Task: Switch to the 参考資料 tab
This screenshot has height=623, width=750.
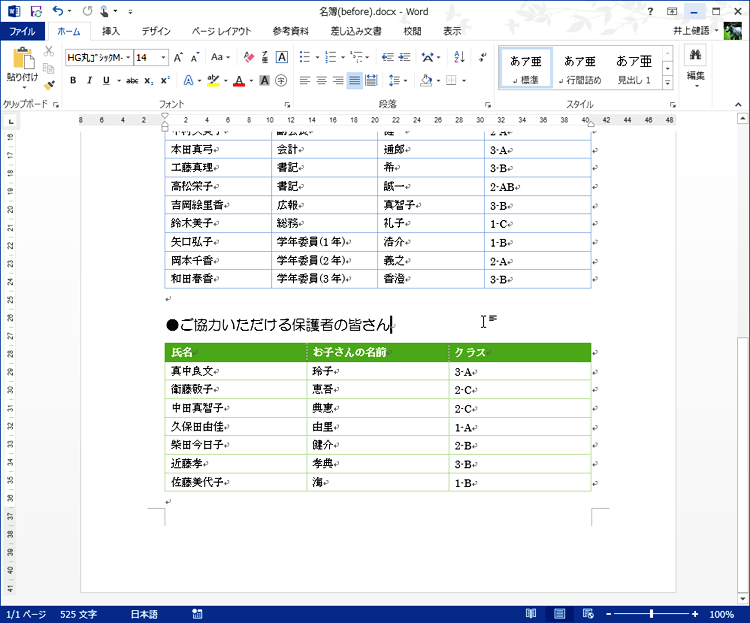Action: (291, 31)
